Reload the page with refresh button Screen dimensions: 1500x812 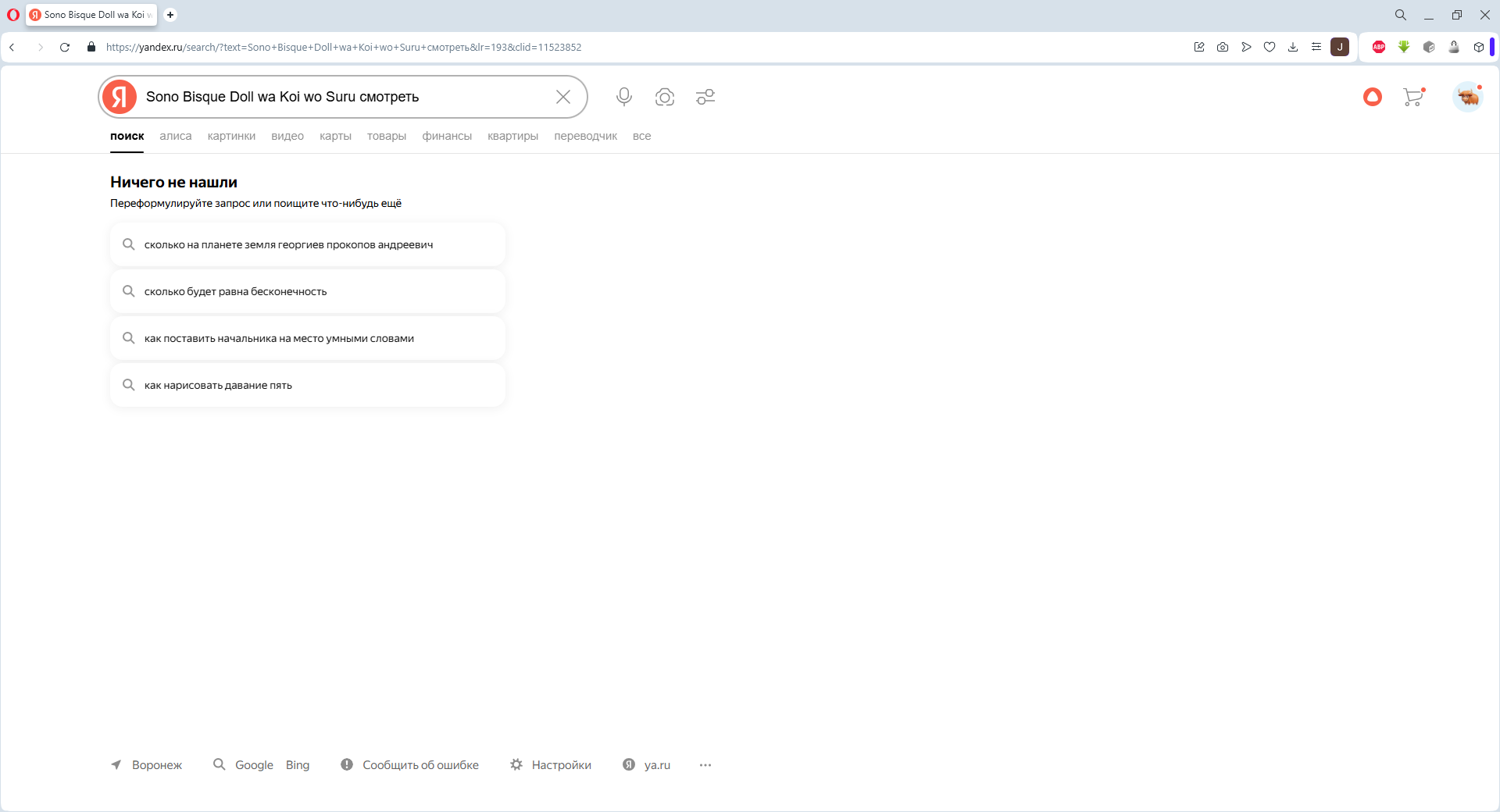click(x=65, y=48)
